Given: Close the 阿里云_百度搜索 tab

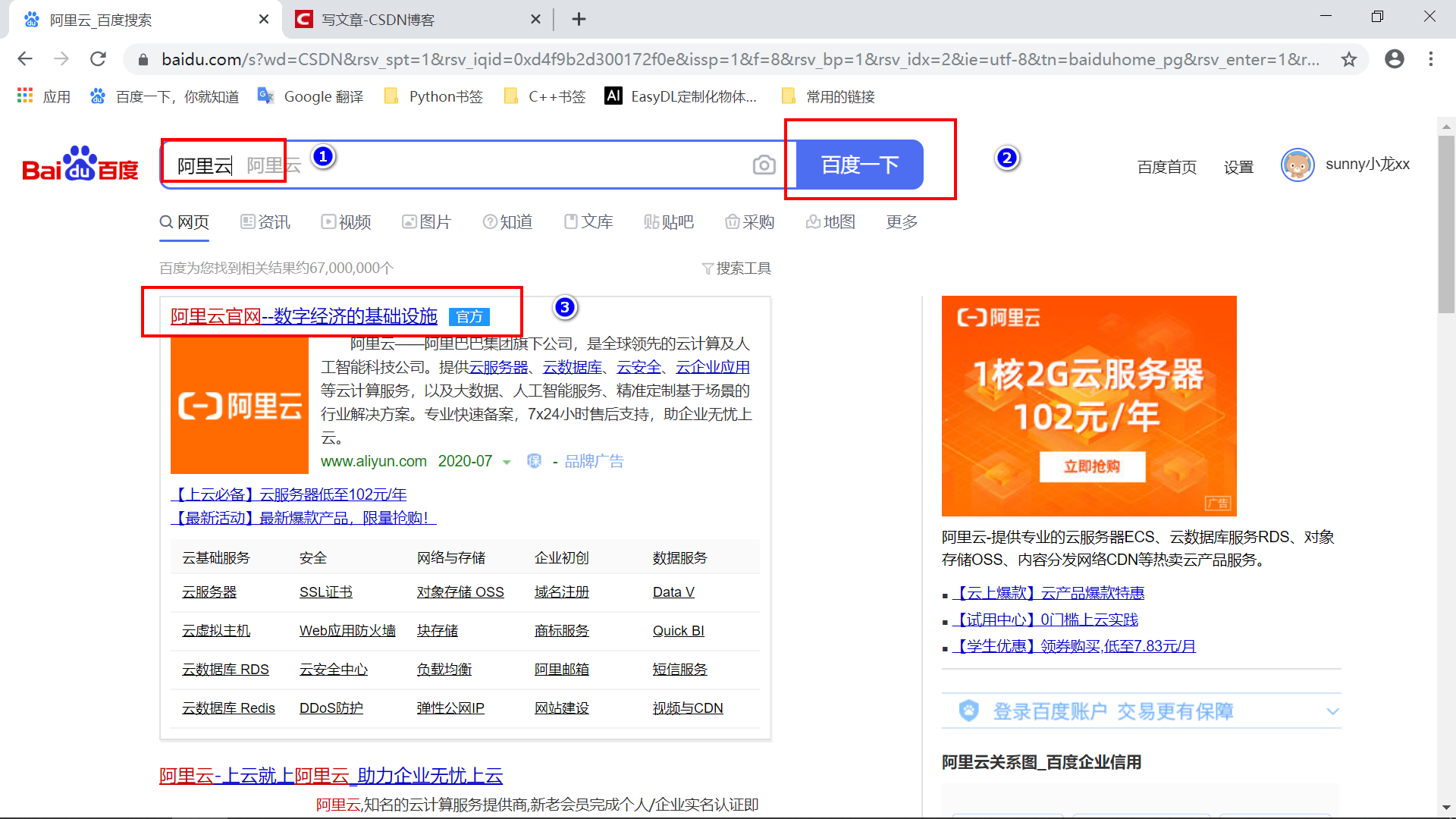Looking at the screenshot, I should tap(264, 19).
